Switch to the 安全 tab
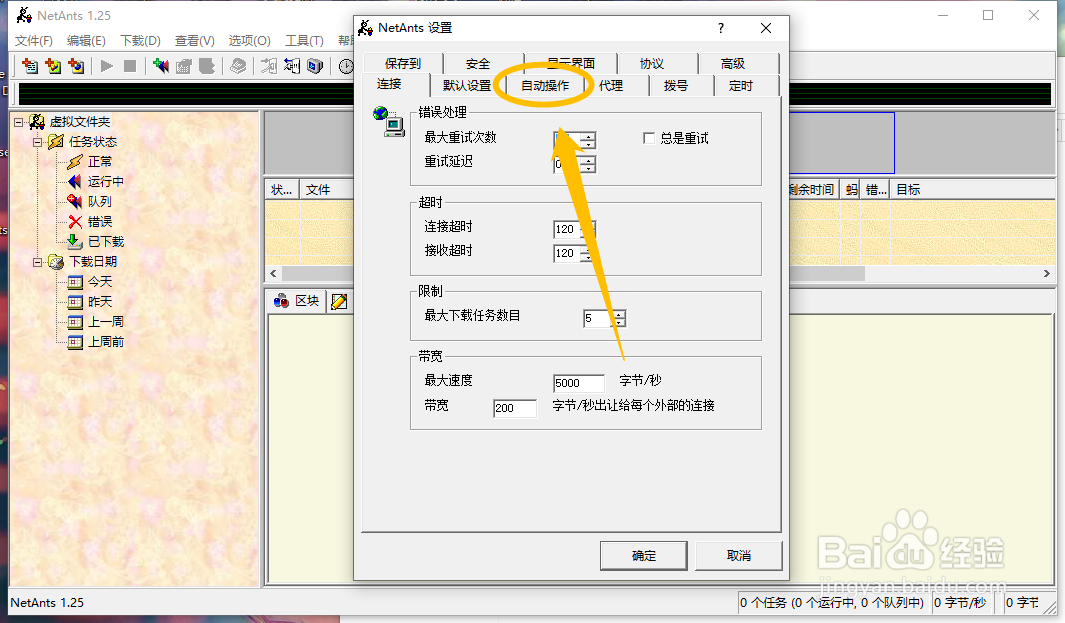 click(478, 63)
